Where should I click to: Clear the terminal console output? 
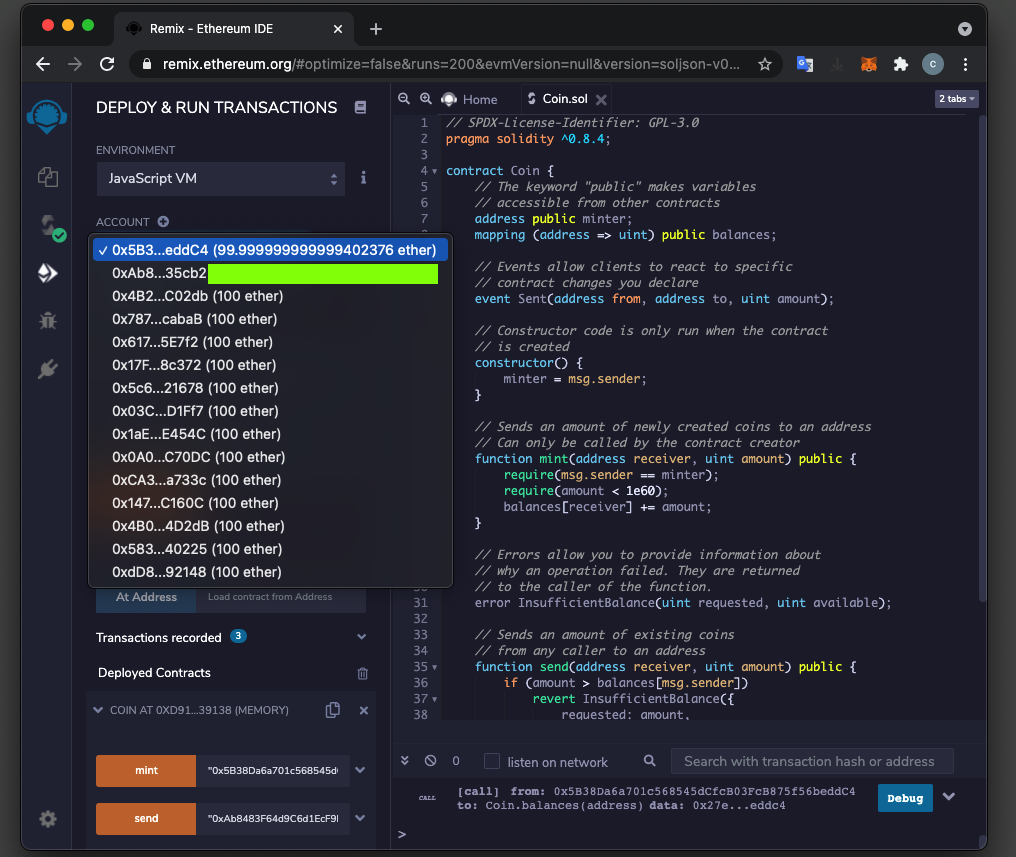tap(430, 761)
